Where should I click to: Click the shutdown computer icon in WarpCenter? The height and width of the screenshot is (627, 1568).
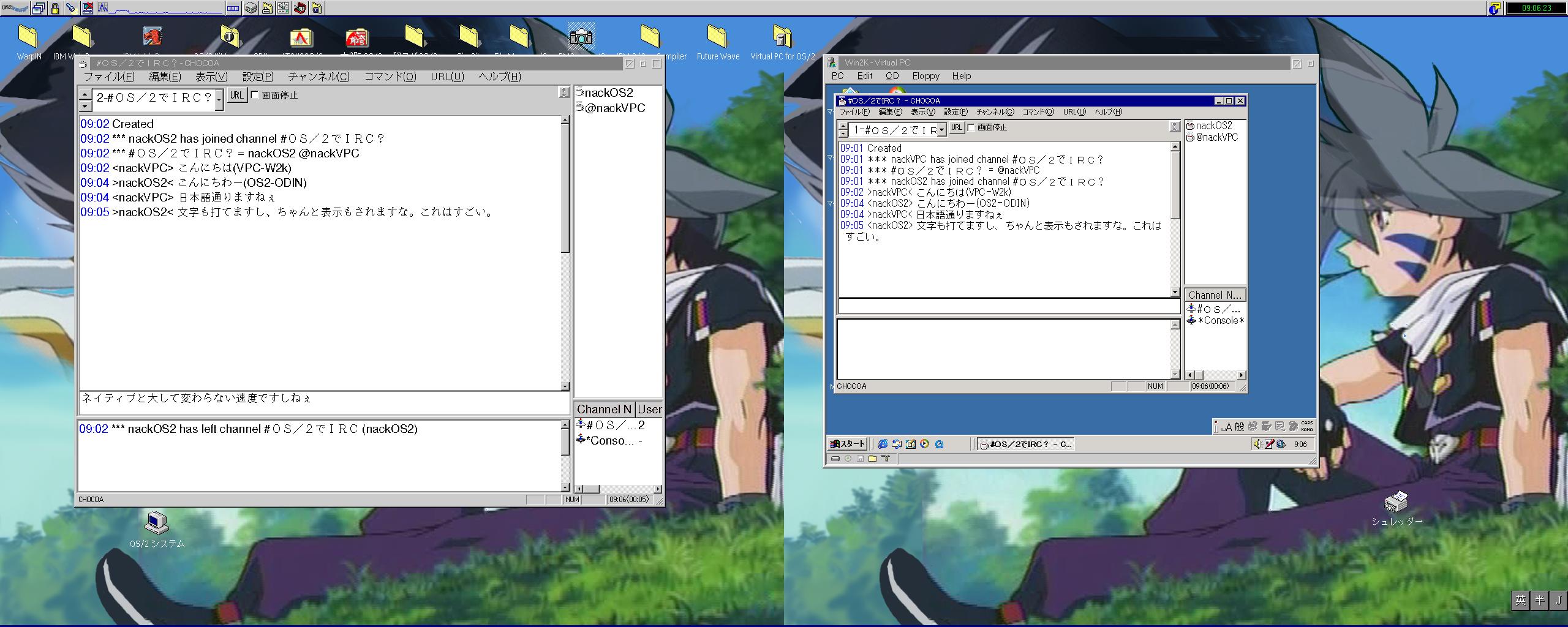pyautogui.click(x=88, y=8)
